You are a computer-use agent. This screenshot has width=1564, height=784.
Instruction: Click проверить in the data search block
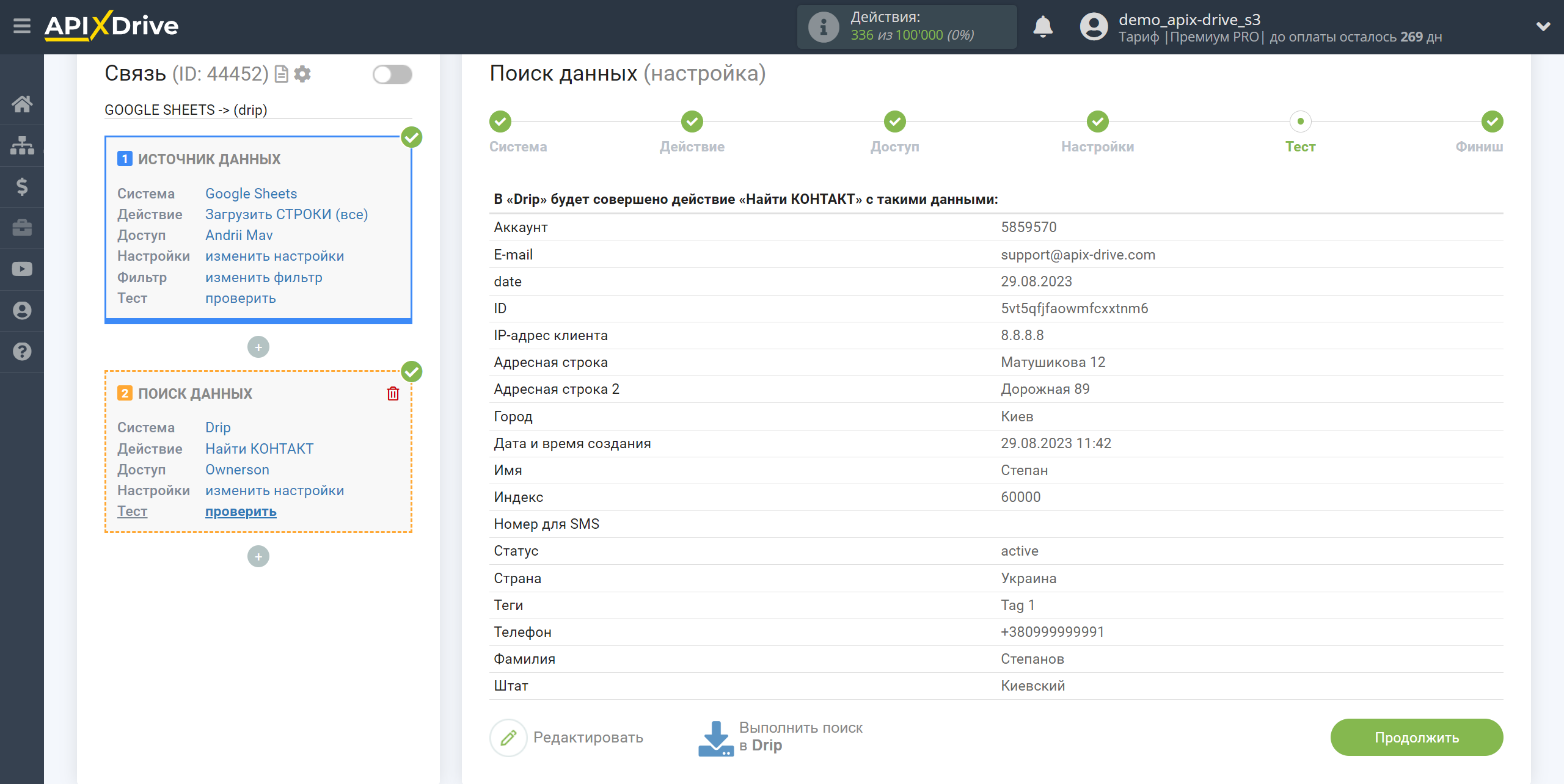pos(241,511)
